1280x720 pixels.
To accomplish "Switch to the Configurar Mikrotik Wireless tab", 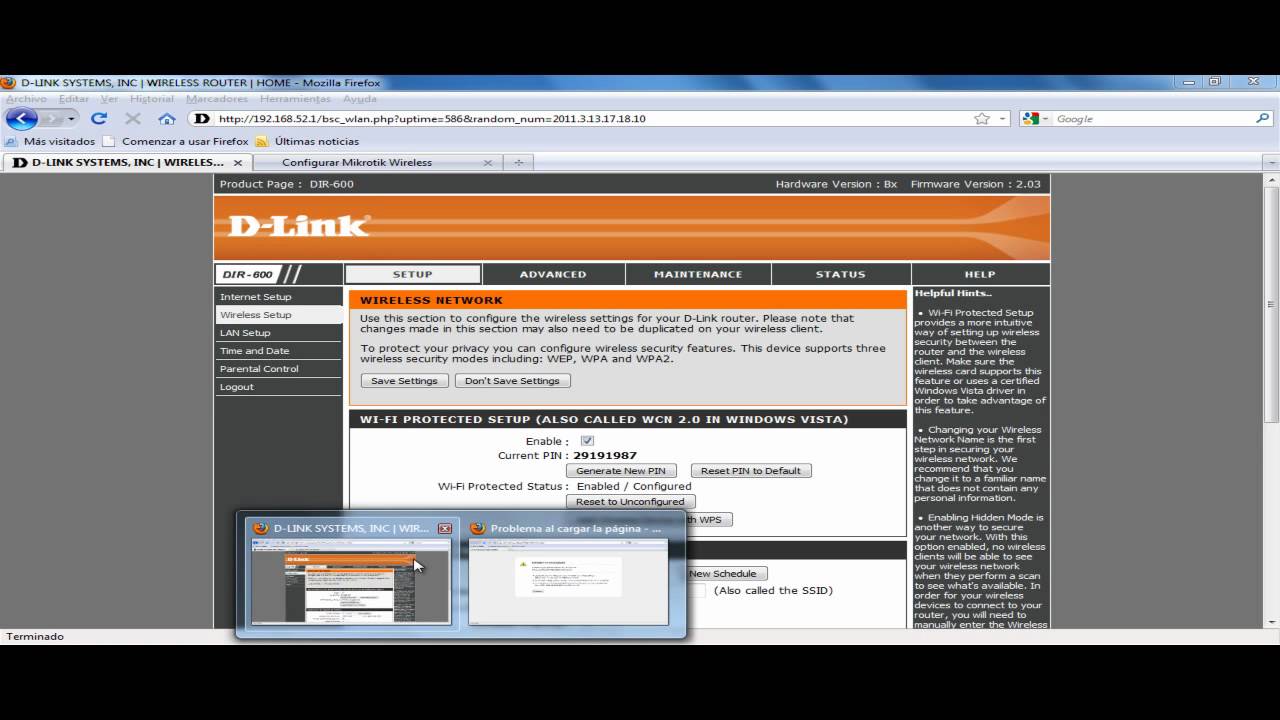I will (x=357, y=162).
